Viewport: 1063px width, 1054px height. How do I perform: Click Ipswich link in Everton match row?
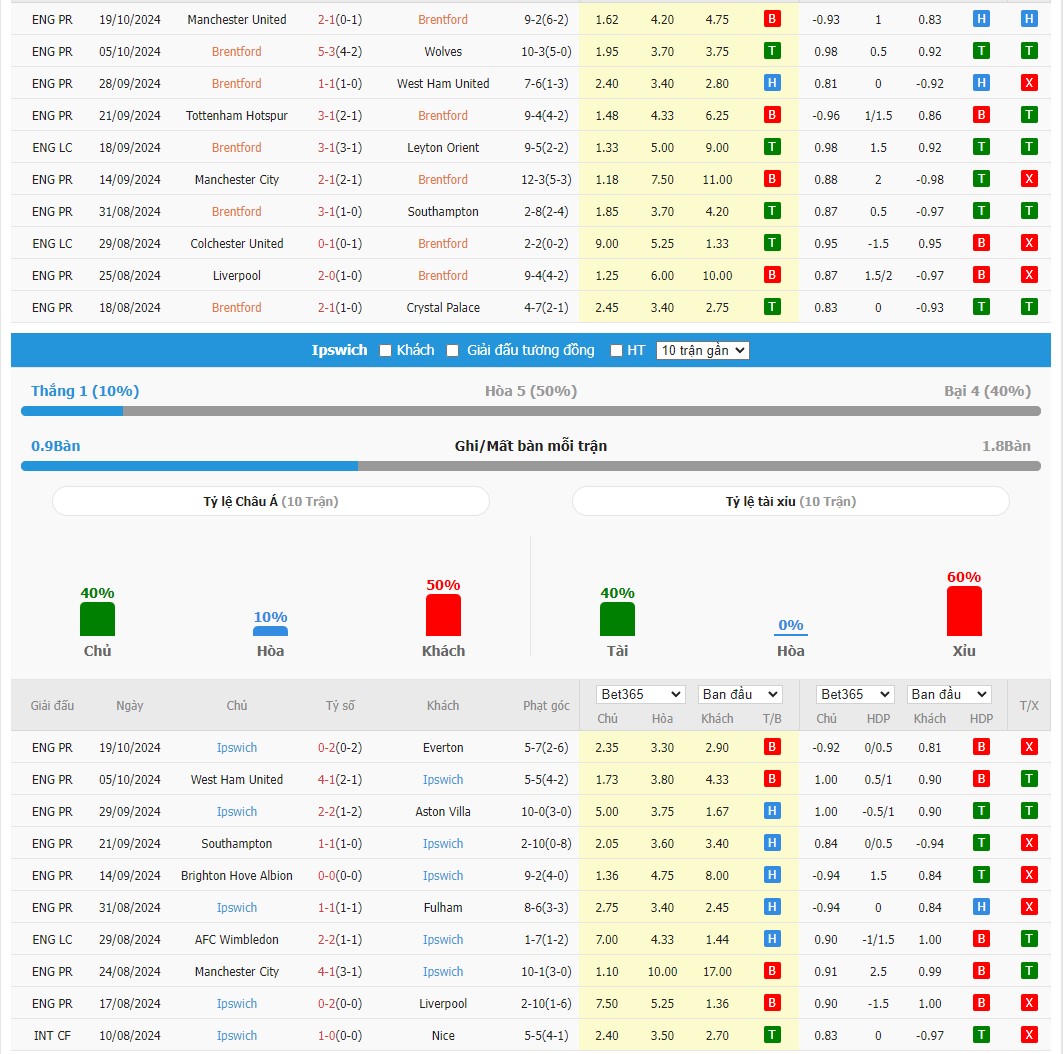pyautogui.click(x=237, y=748)
